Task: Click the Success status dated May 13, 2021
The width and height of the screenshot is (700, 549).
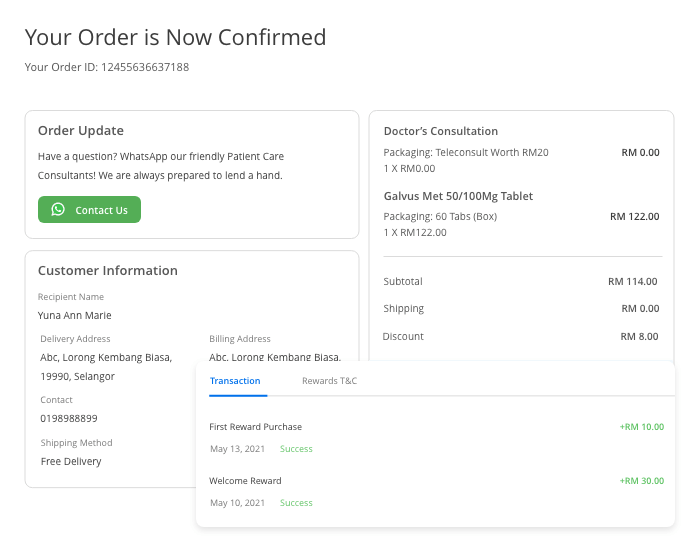Action: tap(296, 449)
